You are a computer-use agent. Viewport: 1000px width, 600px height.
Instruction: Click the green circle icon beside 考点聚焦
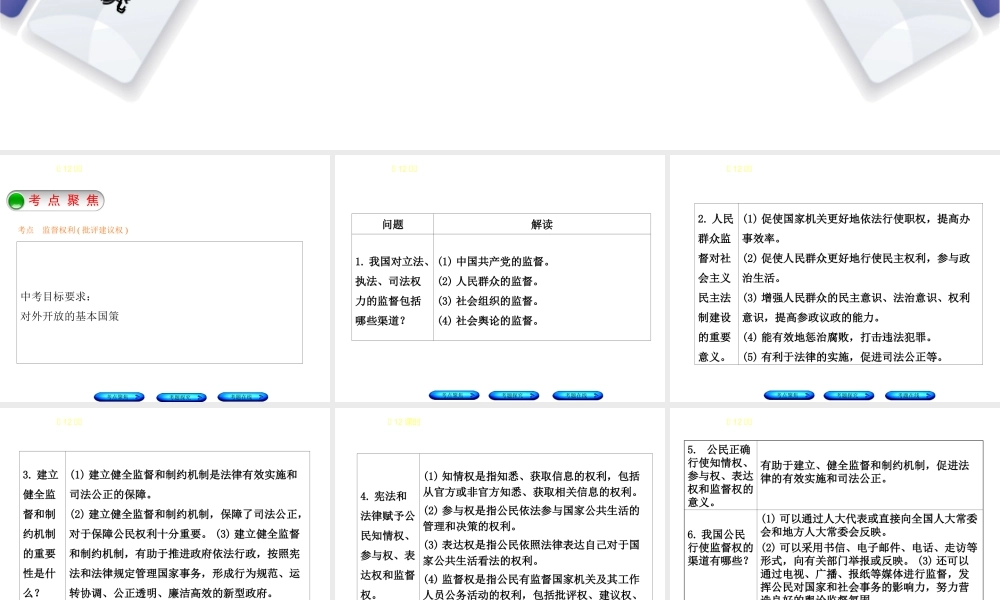[16, 201]
